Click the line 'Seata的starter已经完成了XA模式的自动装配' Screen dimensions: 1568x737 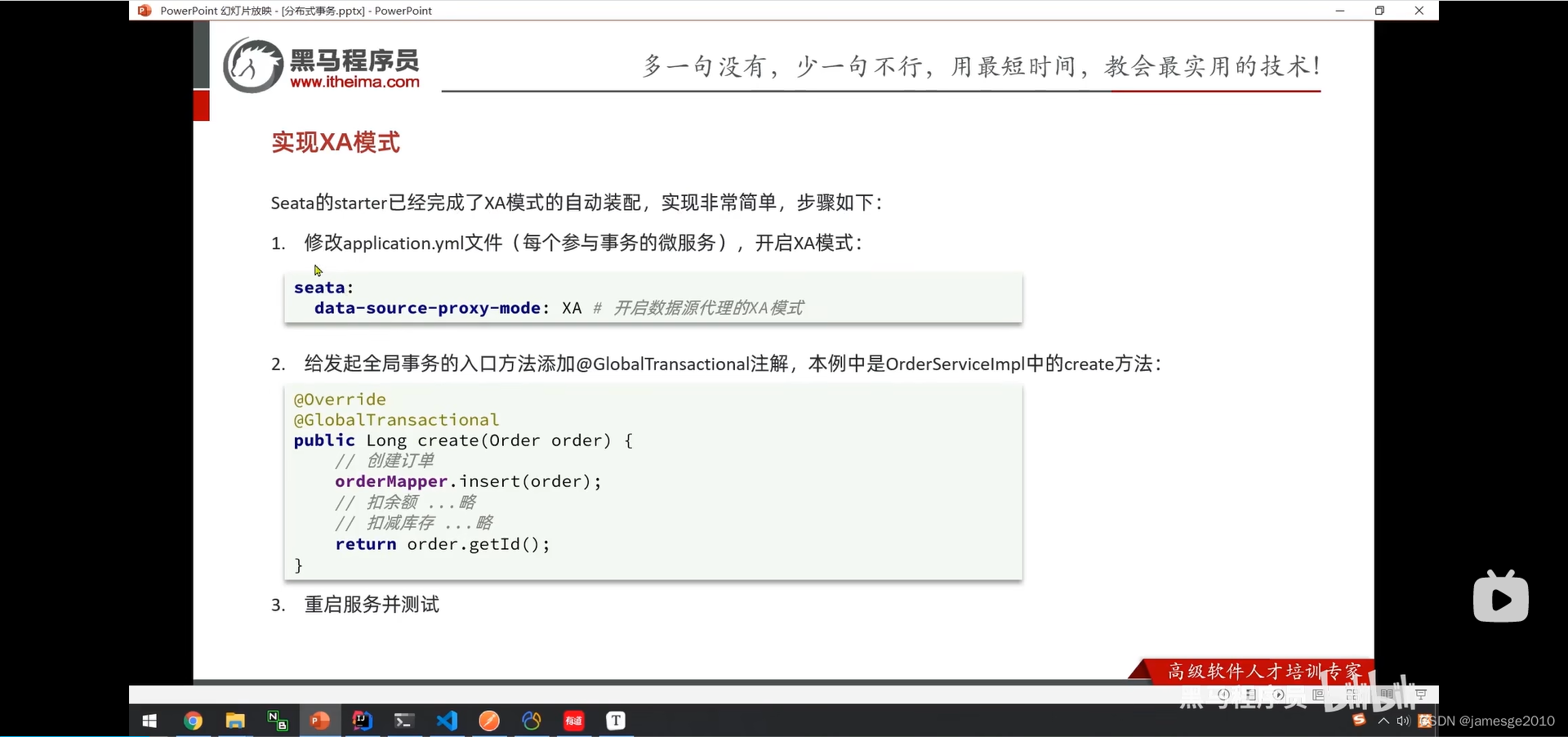[456, 202]
